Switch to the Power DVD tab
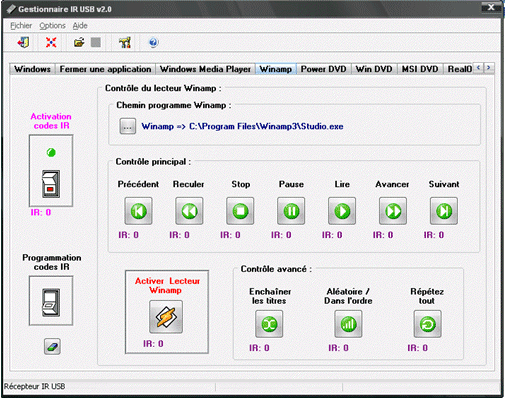 coord(324,69)
